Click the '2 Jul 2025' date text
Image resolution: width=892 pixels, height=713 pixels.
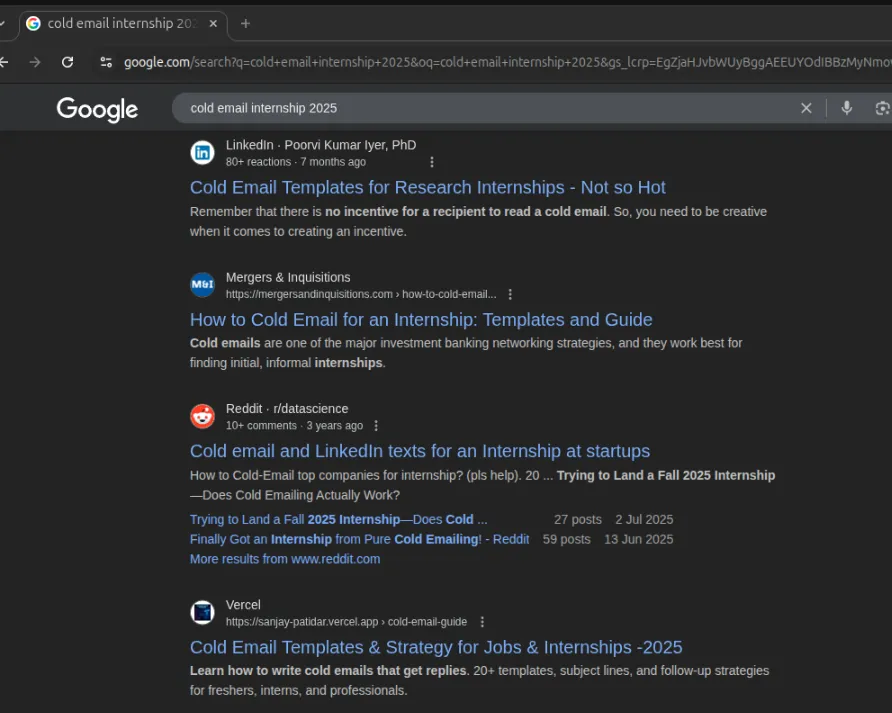pyautogui.click(x=644, y=520)
